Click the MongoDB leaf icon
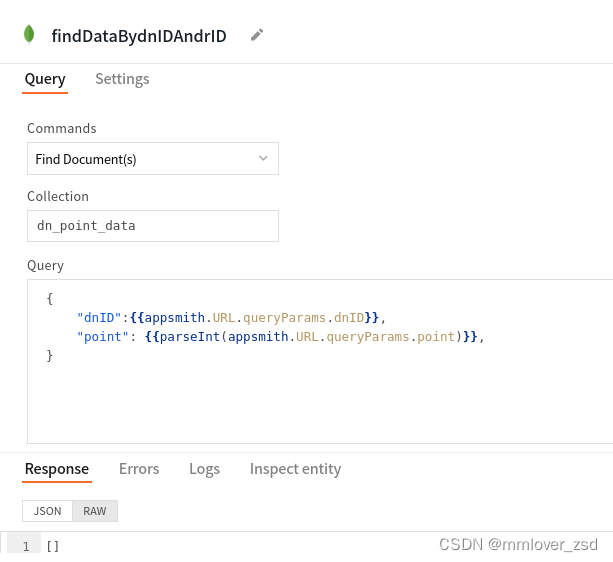This screenshot has height=562, width=613. [x=29, y=34]
